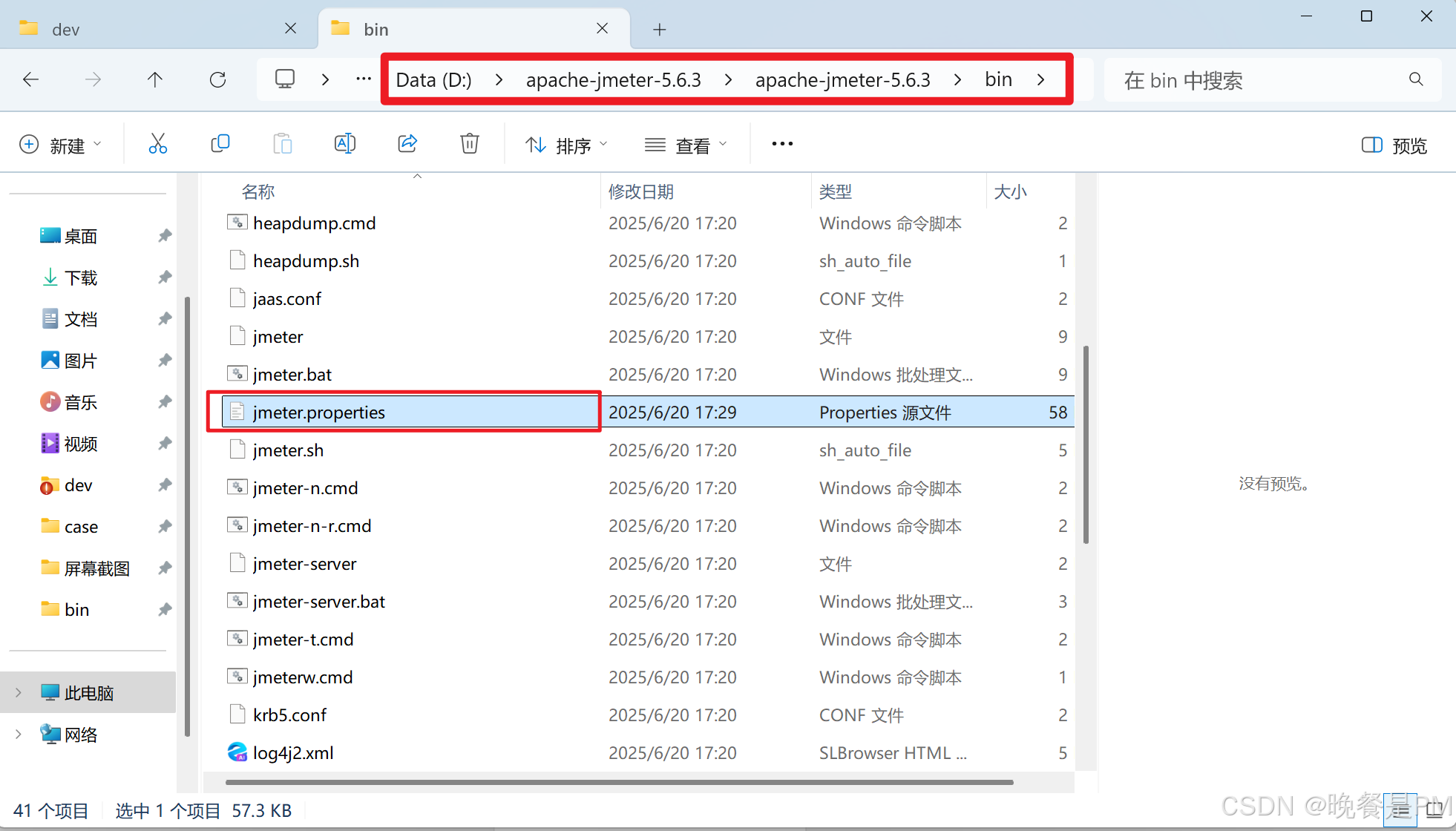Go up one folder level

click(x=154, y=79)
